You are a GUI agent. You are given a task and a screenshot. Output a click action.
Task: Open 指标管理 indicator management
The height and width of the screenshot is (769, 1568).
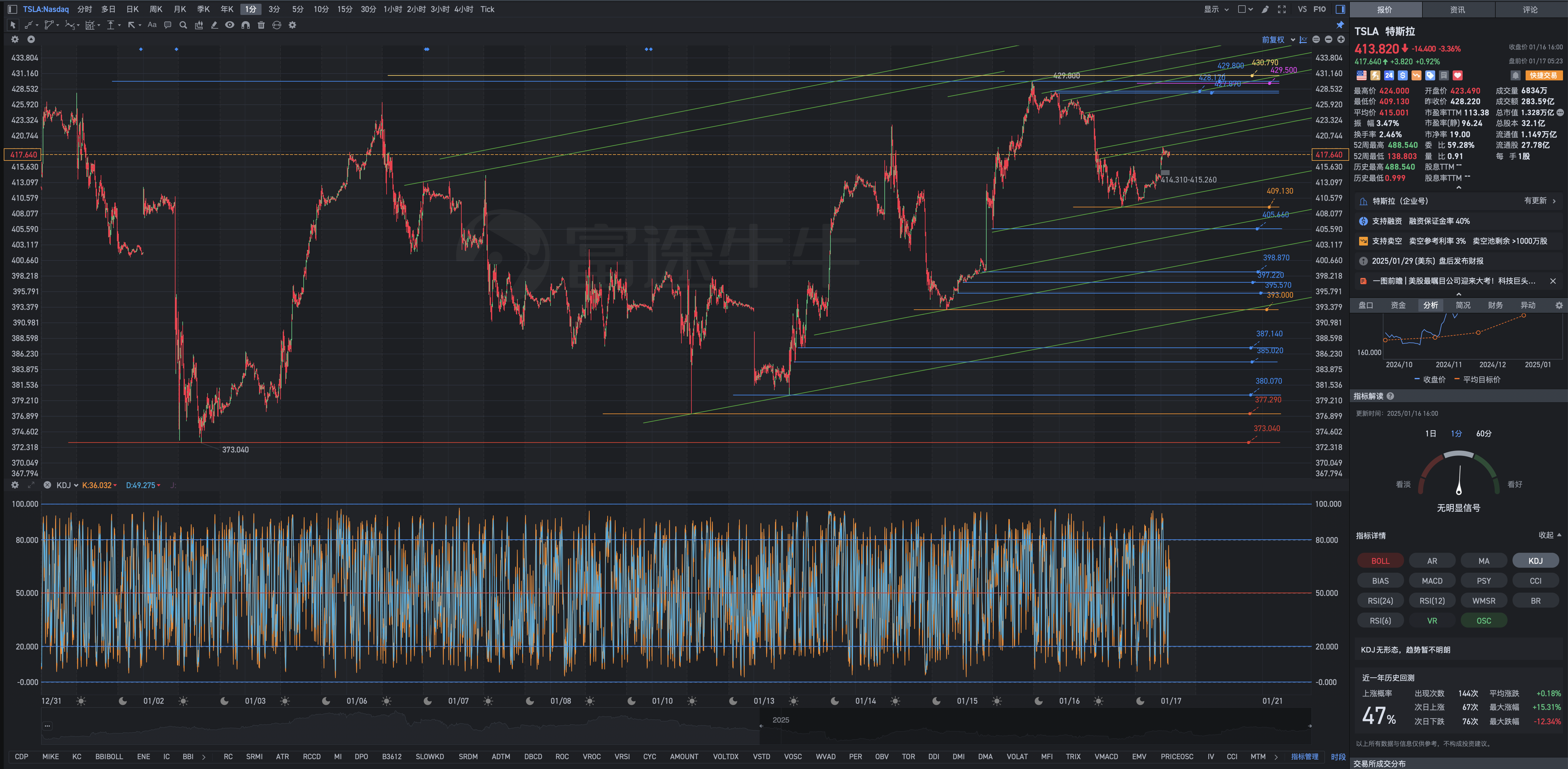(1305, 757)
